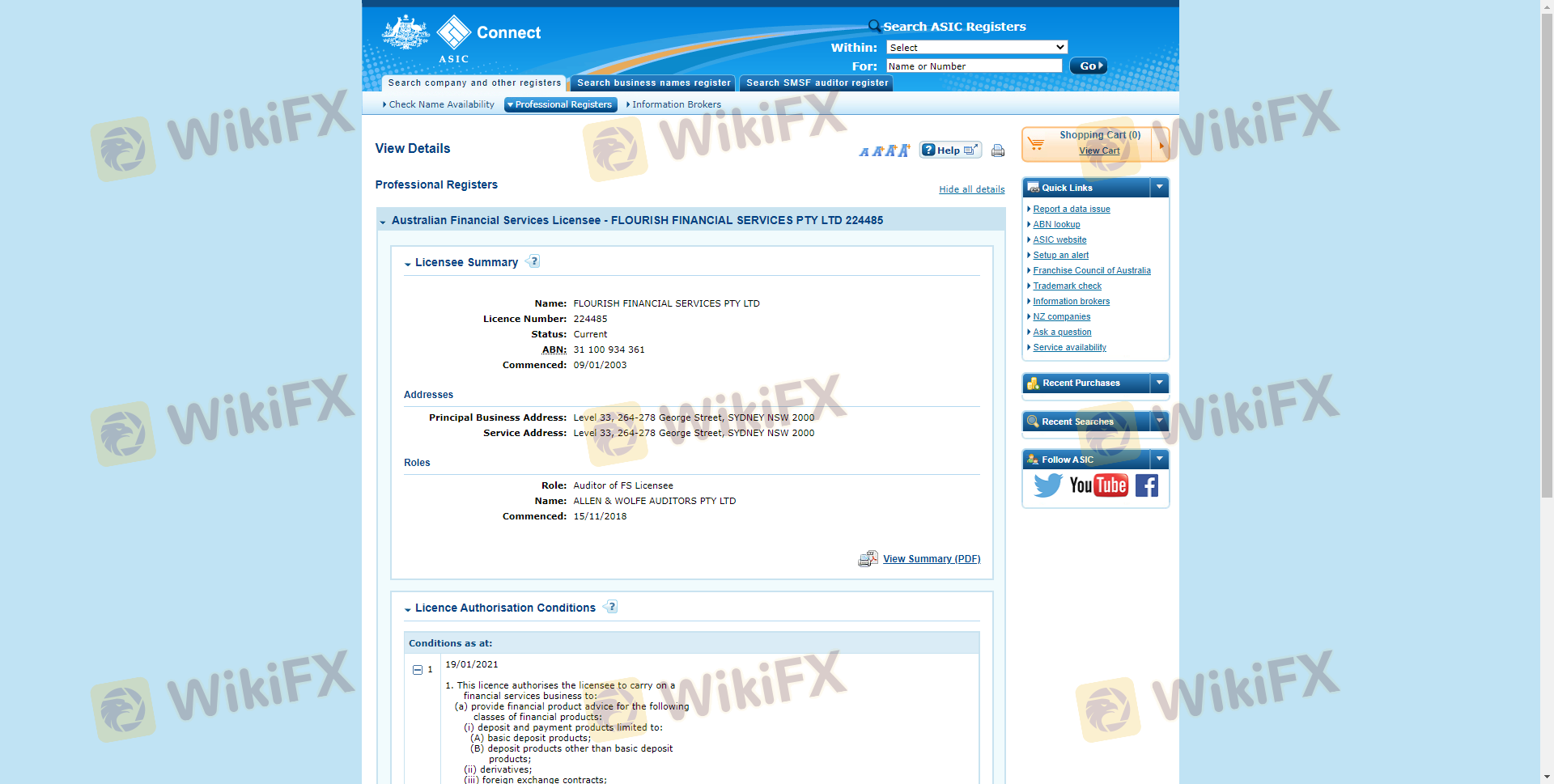Screen dimensions: 1554x784
Task: Open the View Cart link
Action: click(1099, 151)
